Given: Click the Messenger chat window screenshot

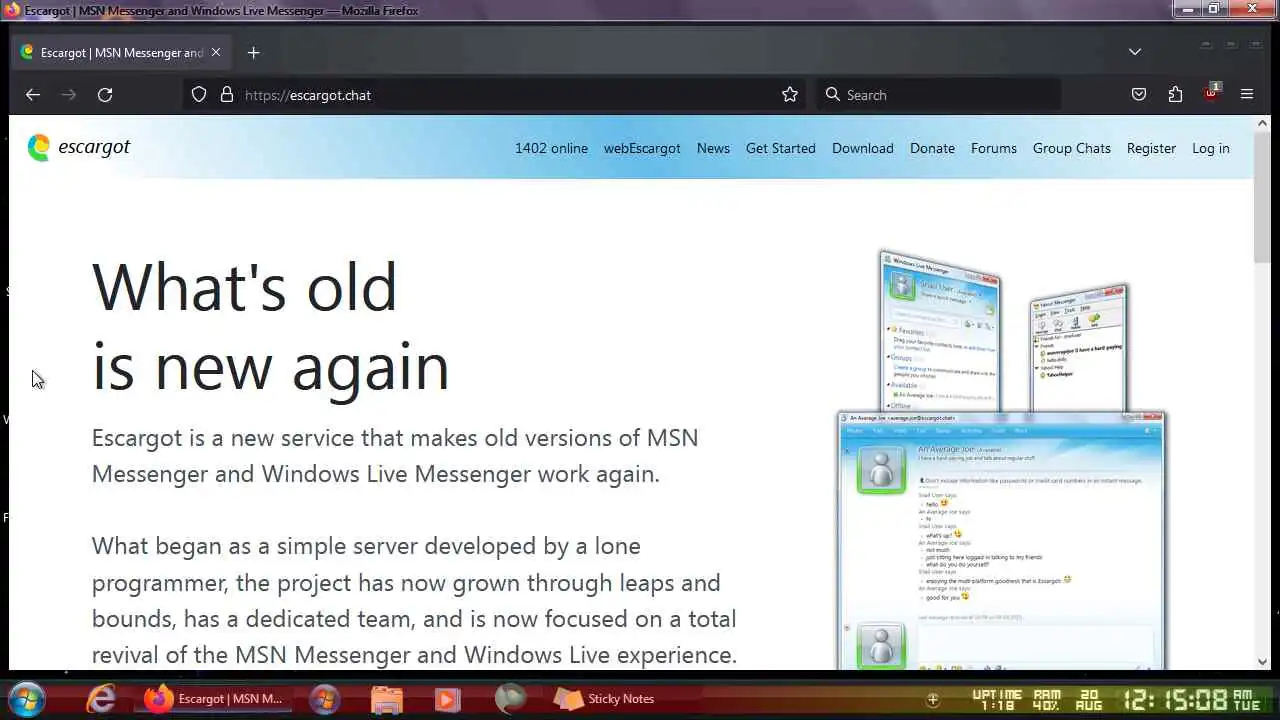Looking at the screenshot, I should point(1001,540).
